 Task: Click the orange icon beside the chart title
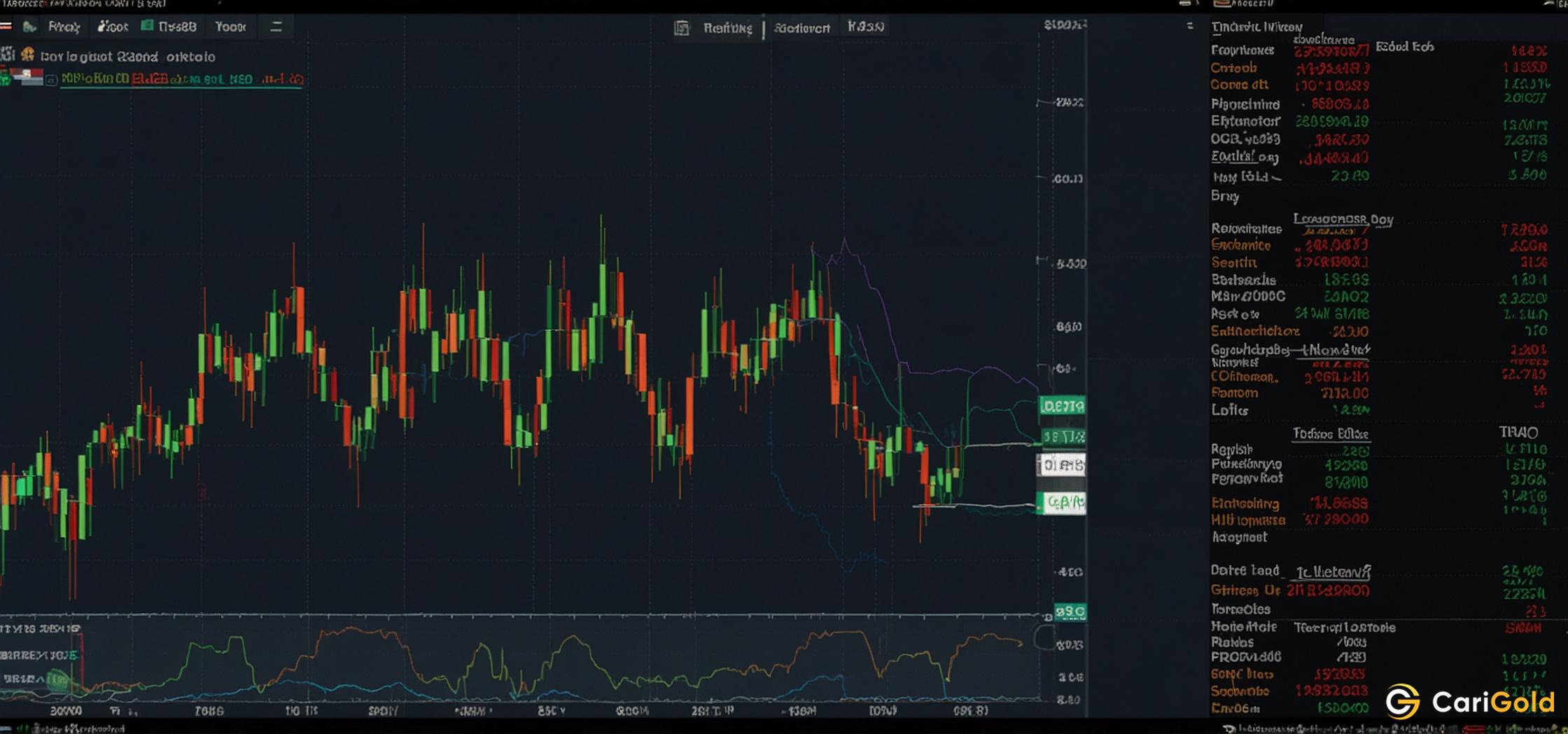tap(28, 55)
